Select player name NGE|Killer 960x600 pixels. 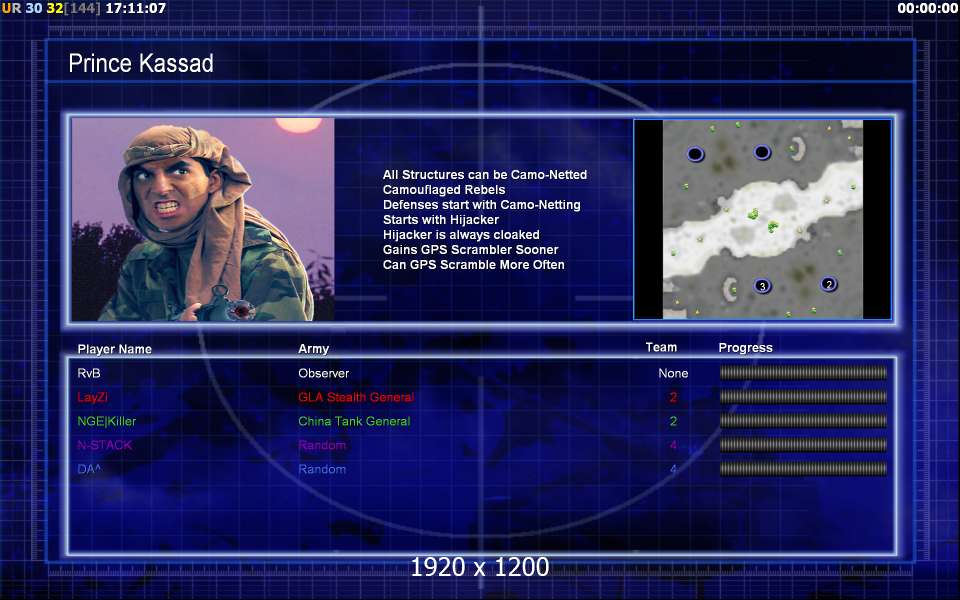point(107,421)
